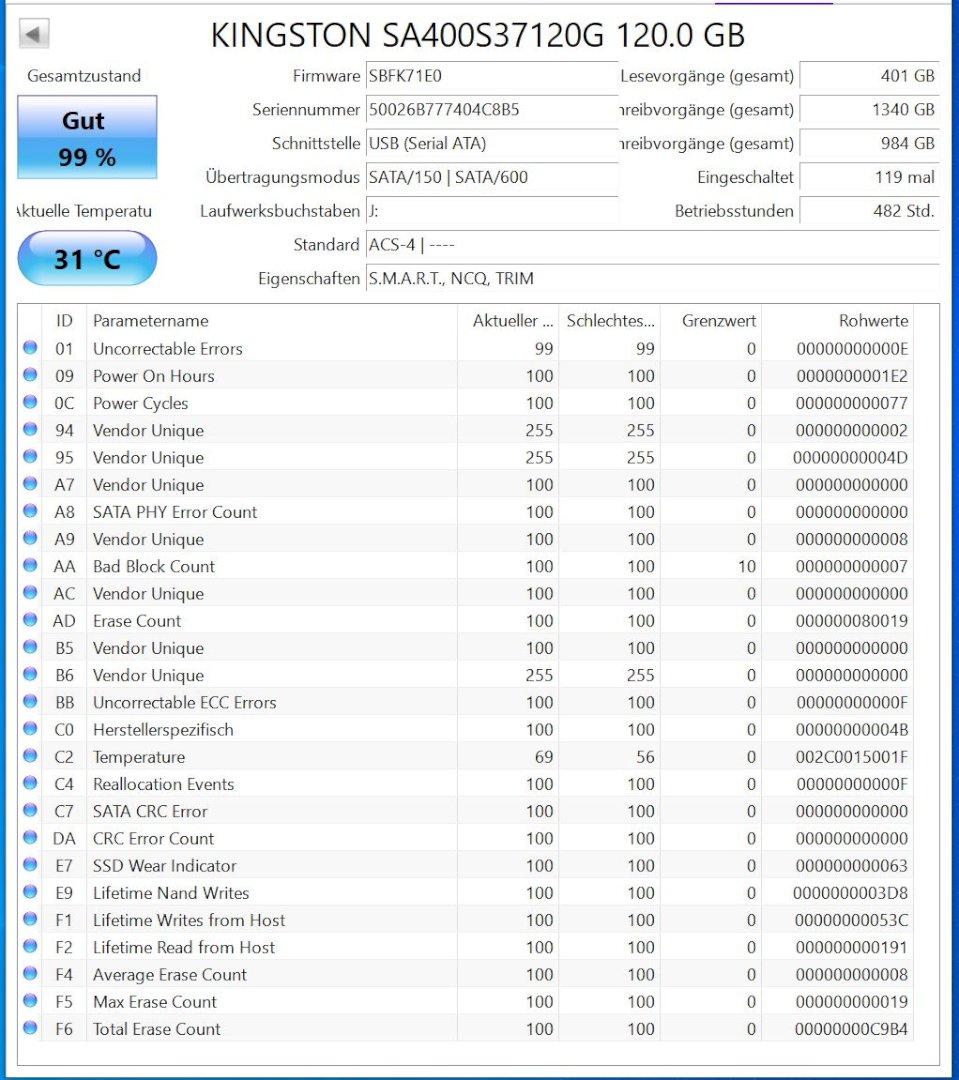
Task: Click the Rohwerte column header
Action: point(836,321)
